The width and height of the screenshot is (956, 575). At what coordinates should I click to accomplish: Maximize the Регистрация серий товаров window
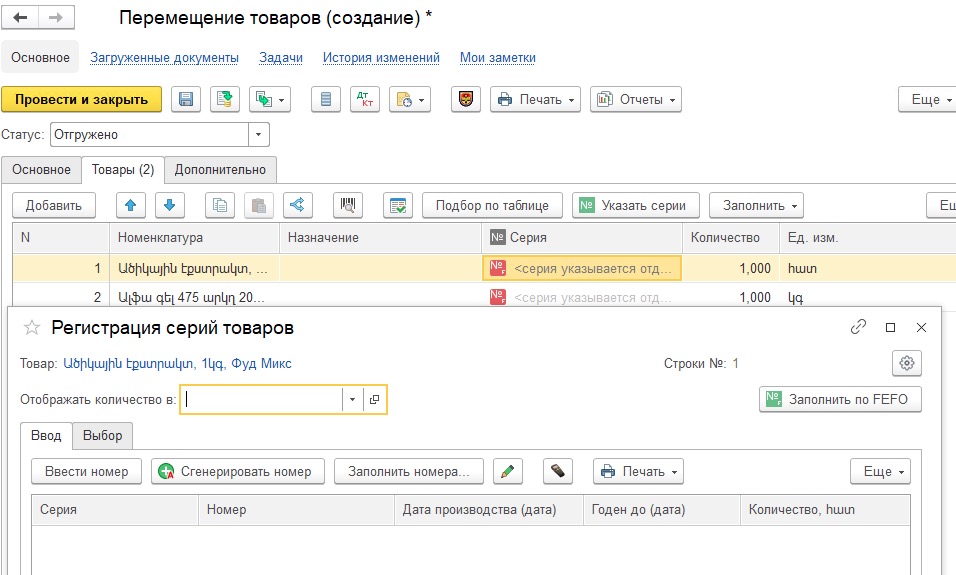pos(890,327)
